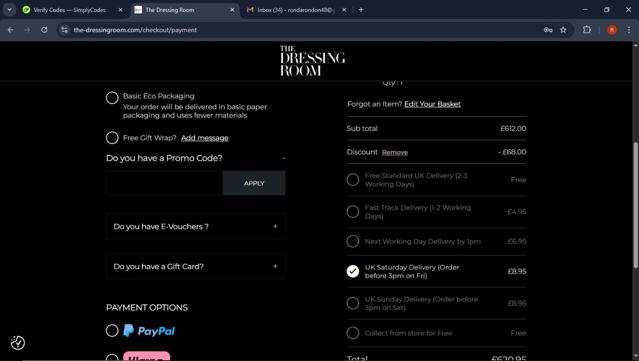639x361 pixels.
Task: Open site information icon in address bar
Action: [64, 30]
